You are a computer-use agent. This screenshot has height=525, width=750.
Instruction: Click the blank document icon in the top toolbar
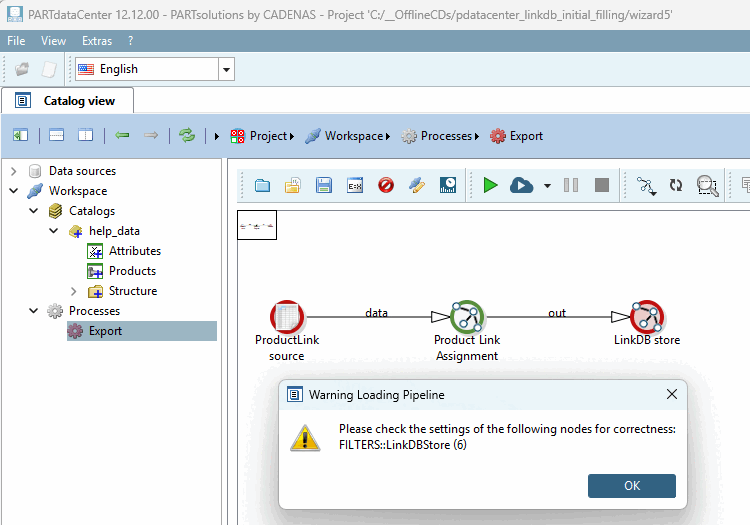pyautogui.click(x=49, y=69)
